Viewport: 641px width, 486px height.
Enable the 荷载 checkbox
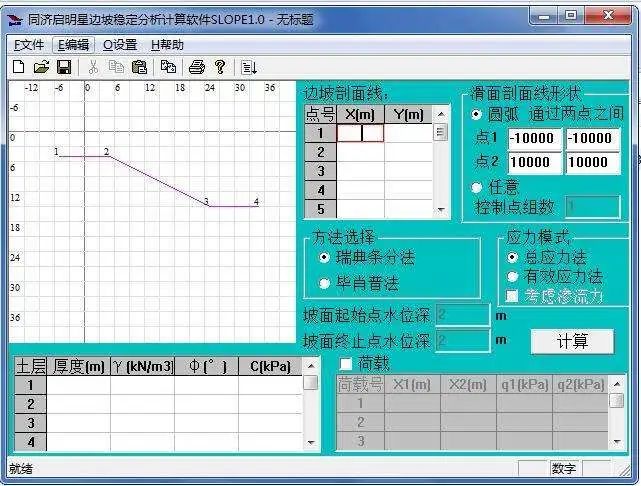347,364
